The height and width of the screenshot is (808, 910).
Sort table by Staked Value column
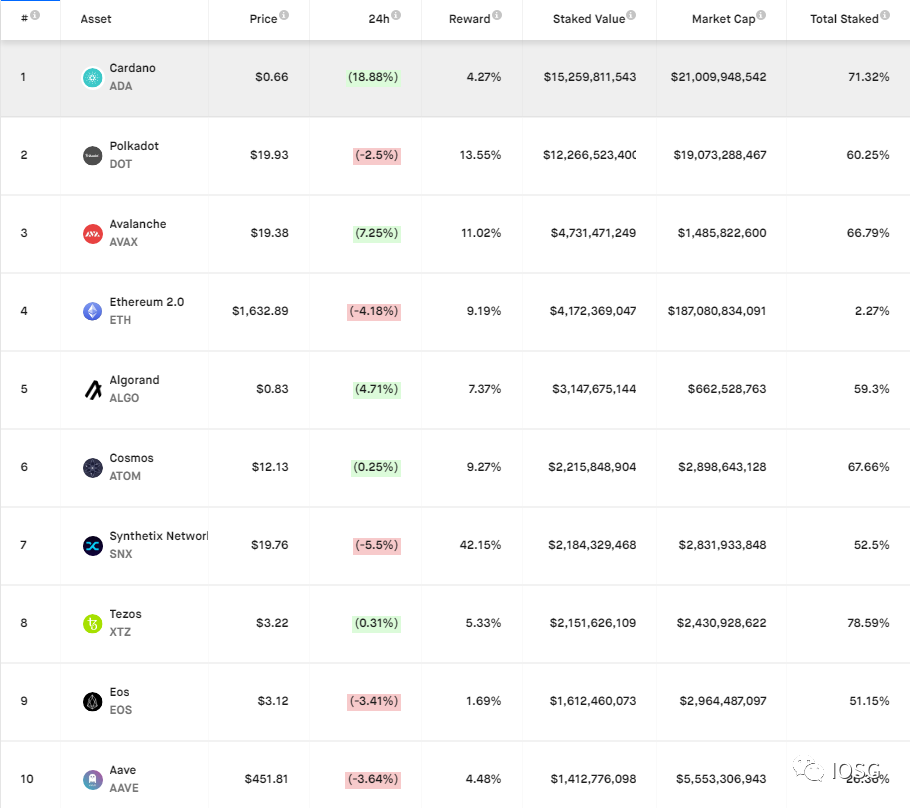pyautogui.click(x=588, y=19)
